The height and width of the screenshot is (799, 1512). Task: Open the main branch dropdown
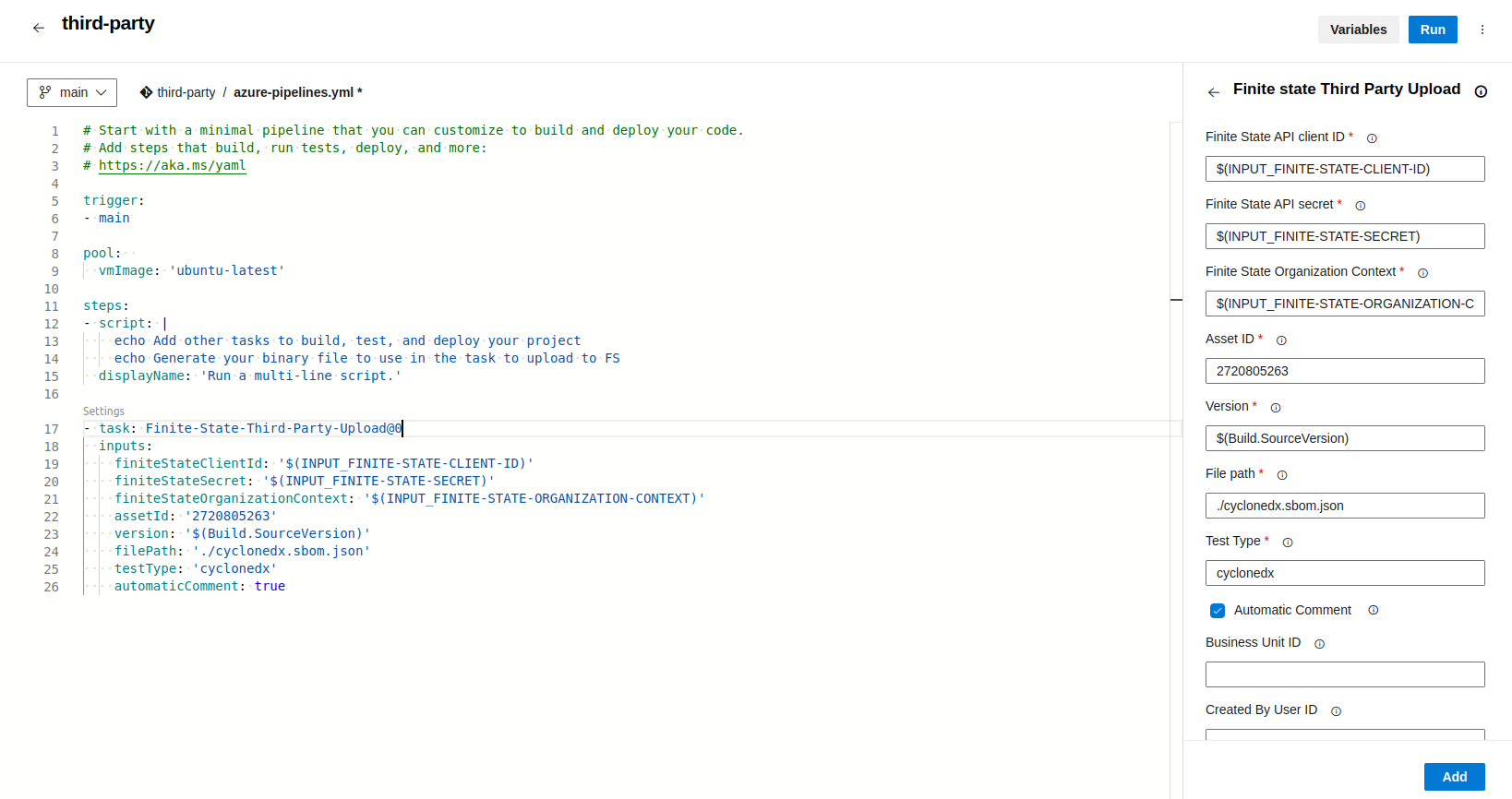tap(72, 92)
